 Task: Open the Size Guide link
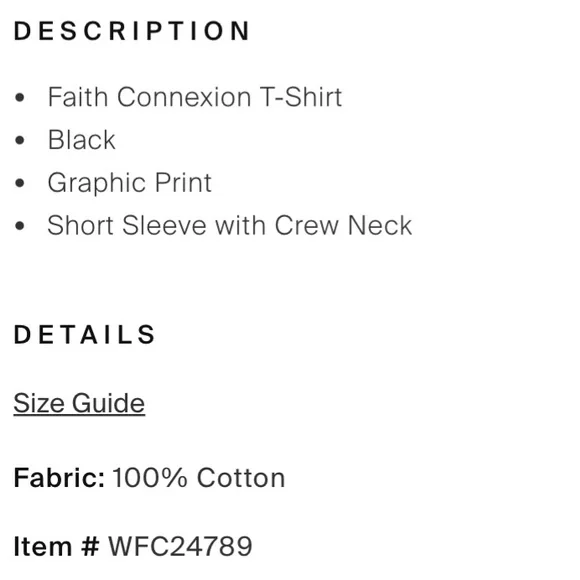79,404
